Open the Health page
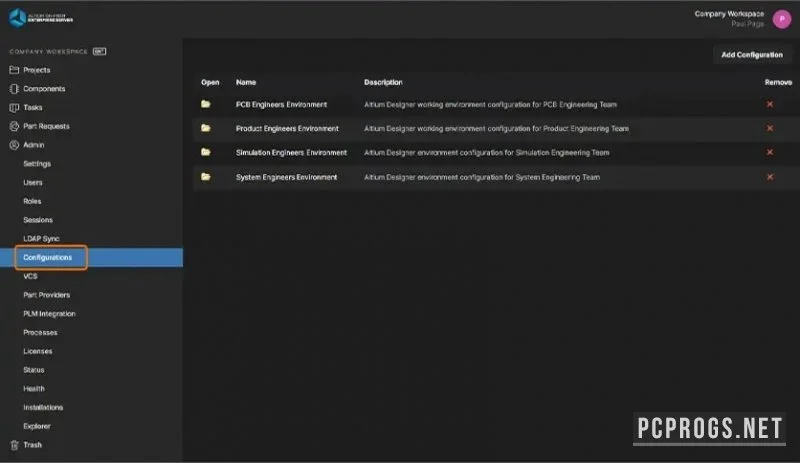This screenshot has height=463, width=800. [34, 389]
